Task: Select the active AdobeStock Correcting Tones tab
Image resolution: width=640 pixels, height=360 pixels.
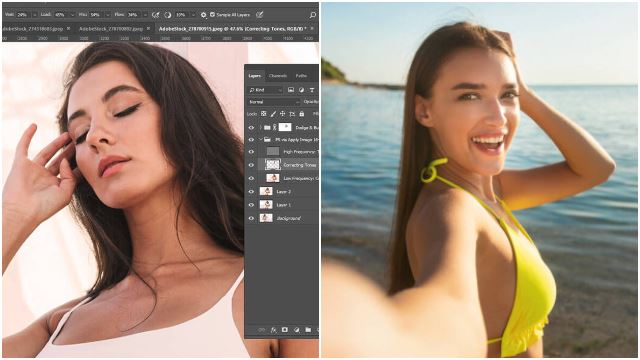Action: (232, 29)
